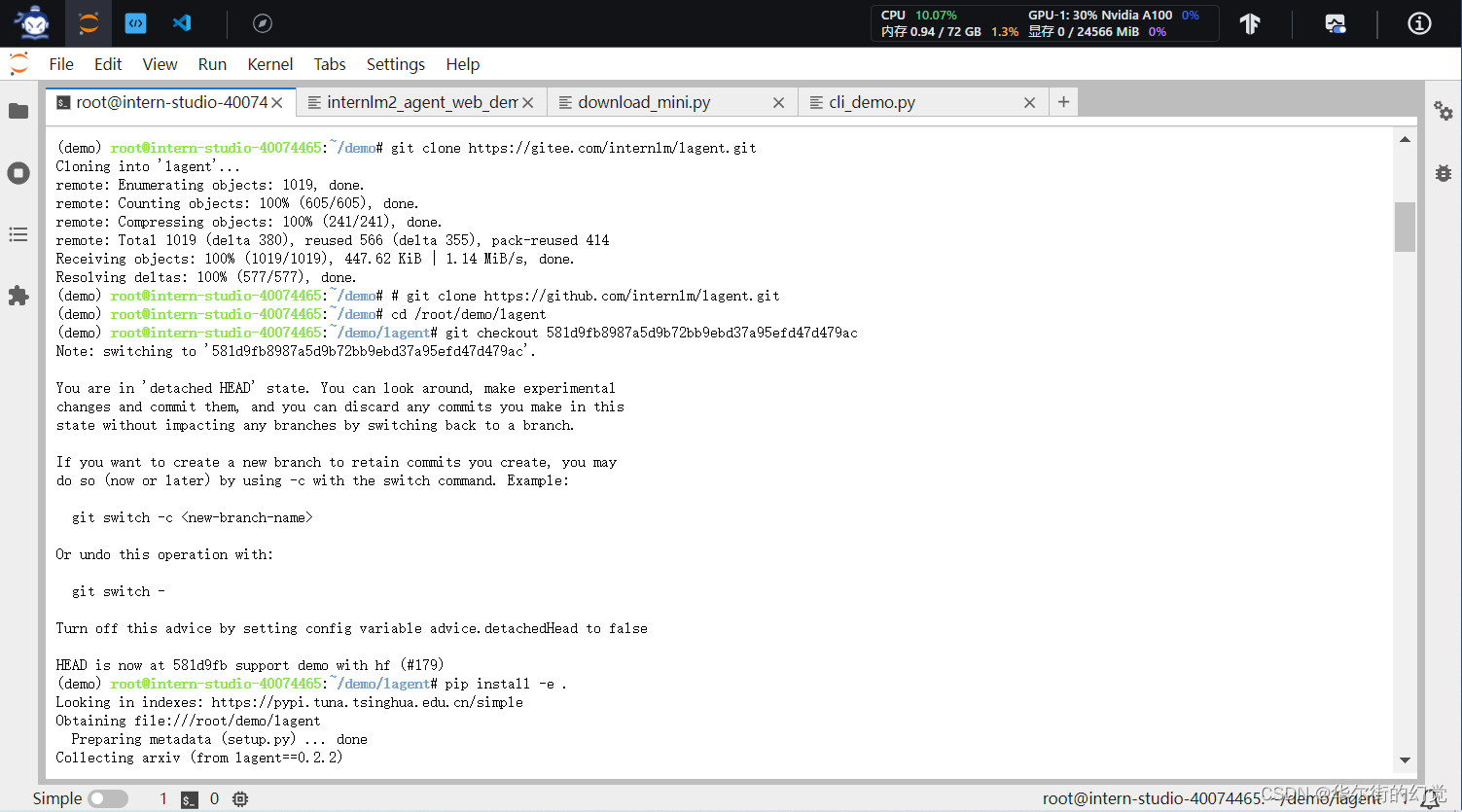Open the JupyterLab launcher icon in top bar

point(89,23)
